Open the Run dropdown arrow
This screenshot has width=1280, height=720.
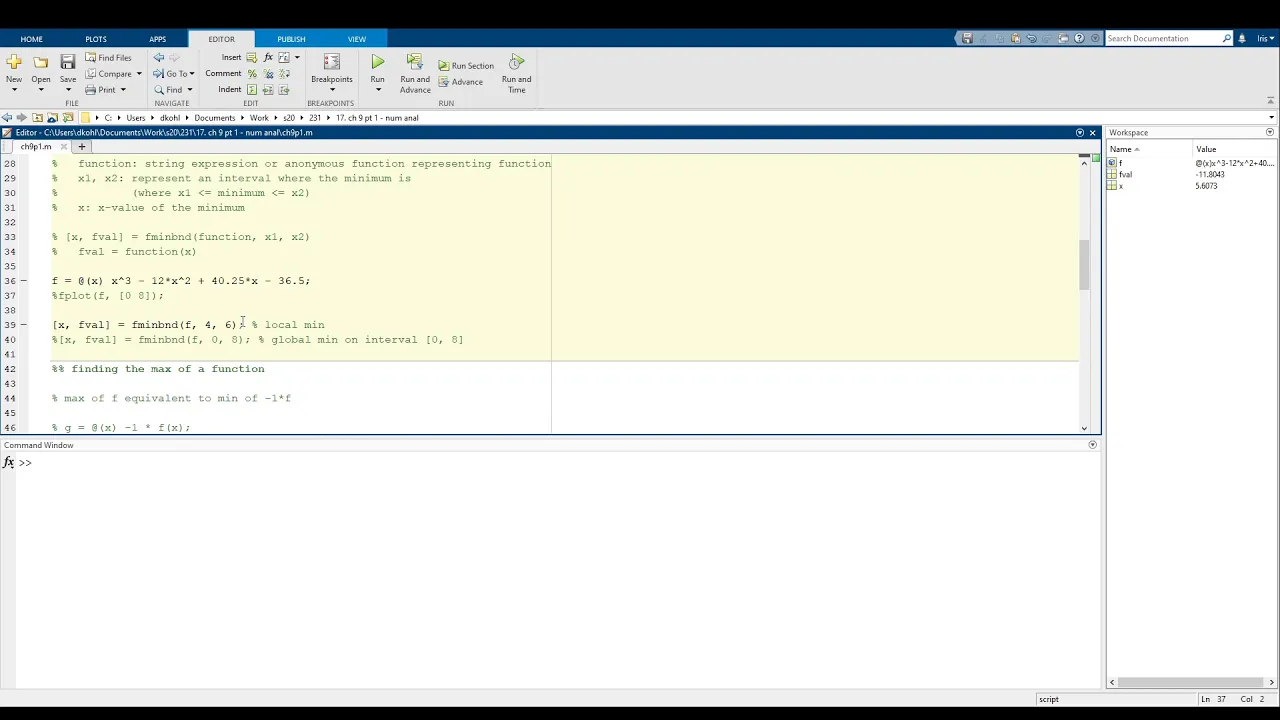(x=377, y=90)
